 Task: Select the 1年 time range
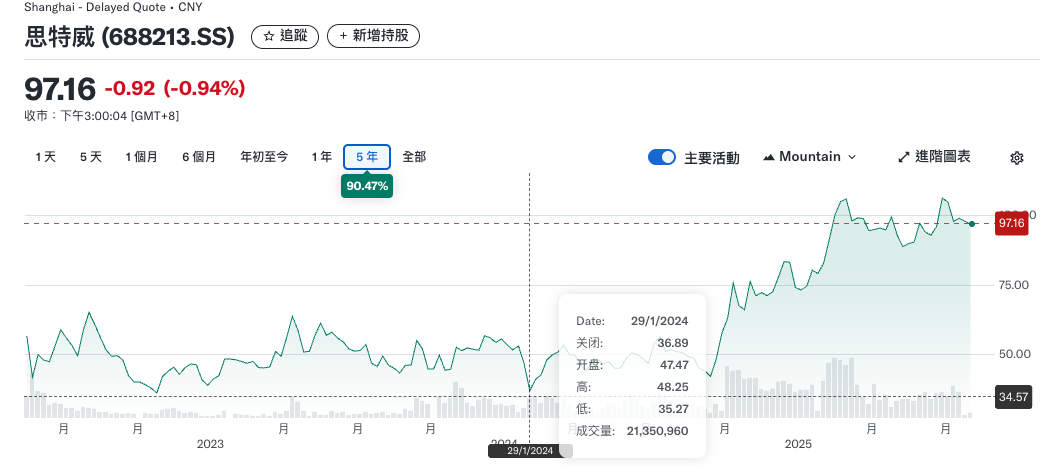point(321,157)
